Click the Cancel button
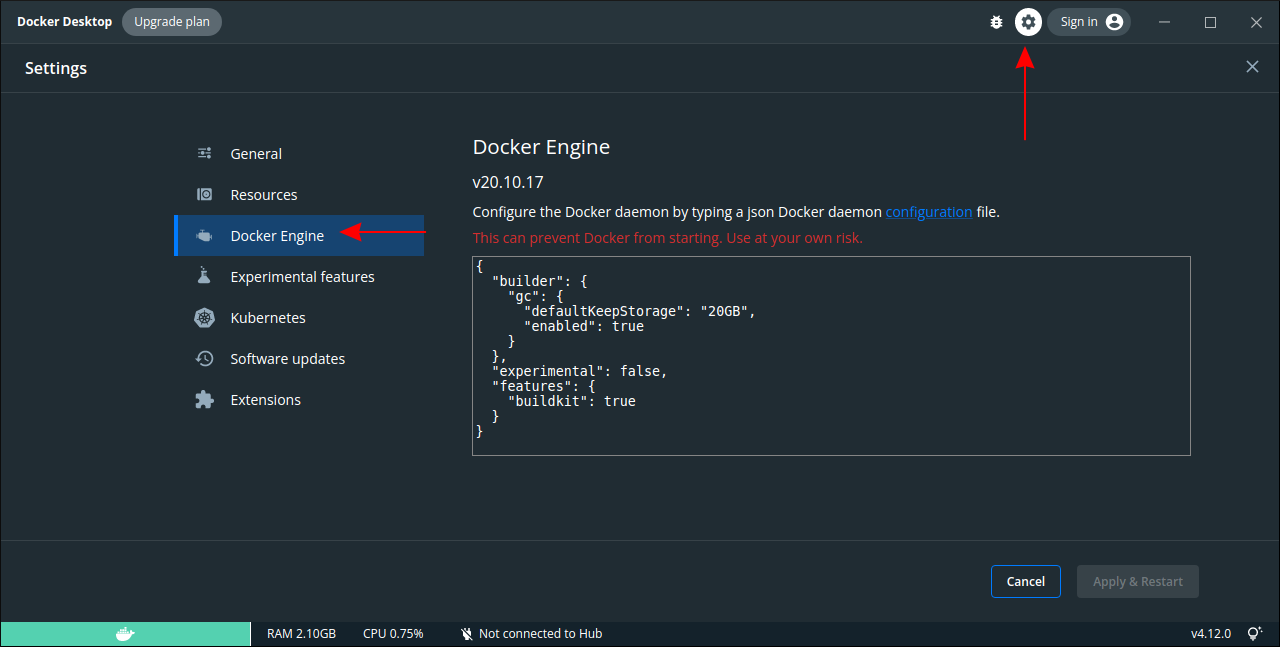This screenshot has height=647, width=1280. point(1025,581)
